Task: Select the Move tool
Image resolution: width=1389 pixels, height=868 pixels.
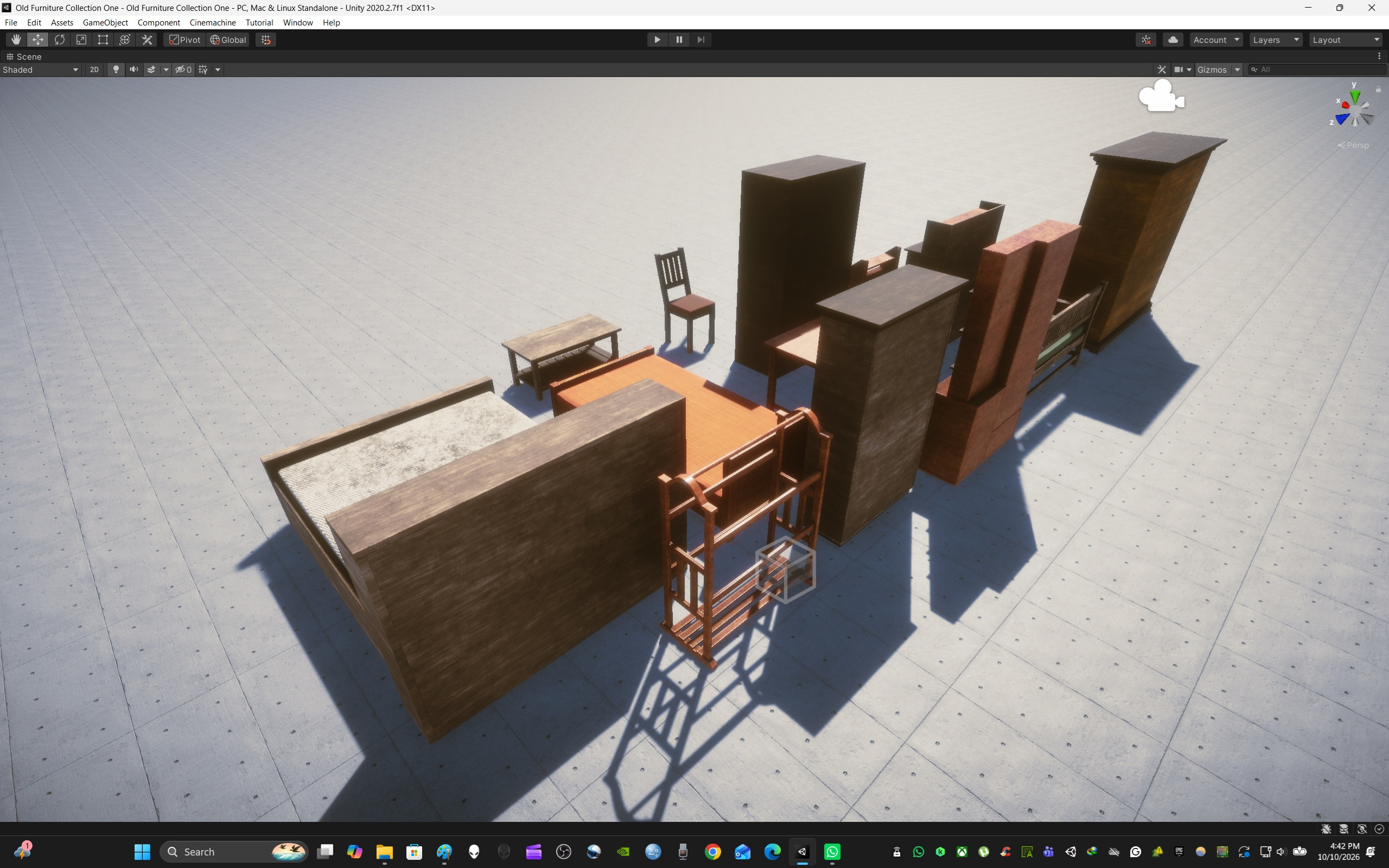Action: (x=38, y=40)
